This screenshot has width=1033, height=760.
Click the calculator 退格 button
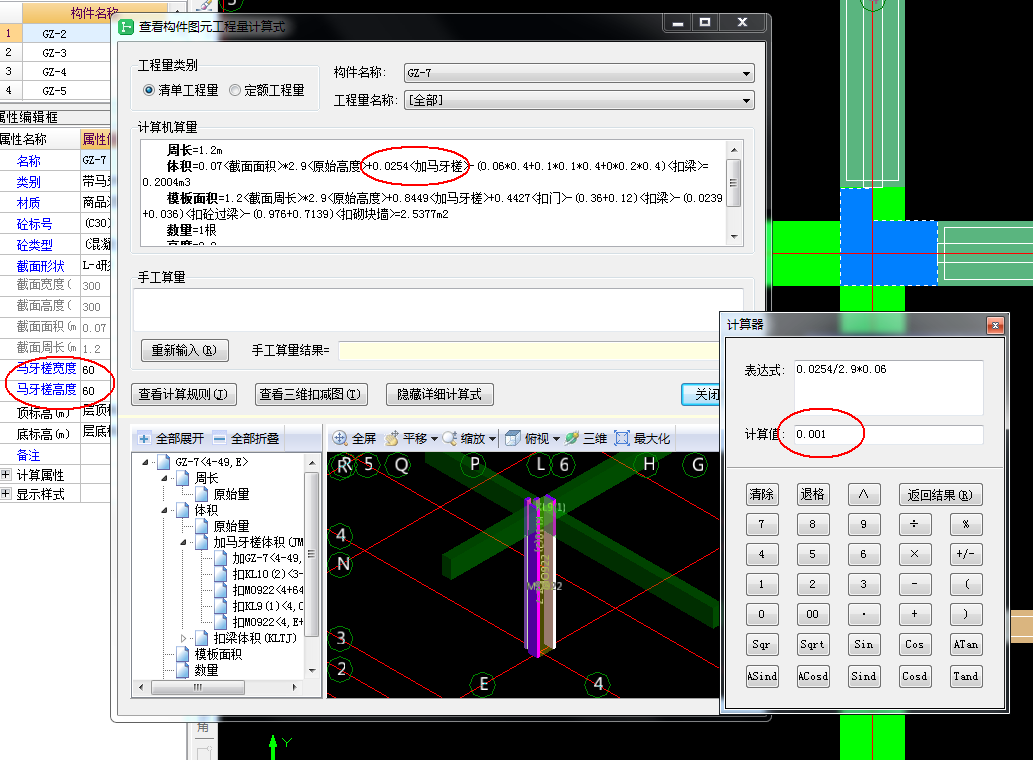pyautogui.click(x=812, y=495)
